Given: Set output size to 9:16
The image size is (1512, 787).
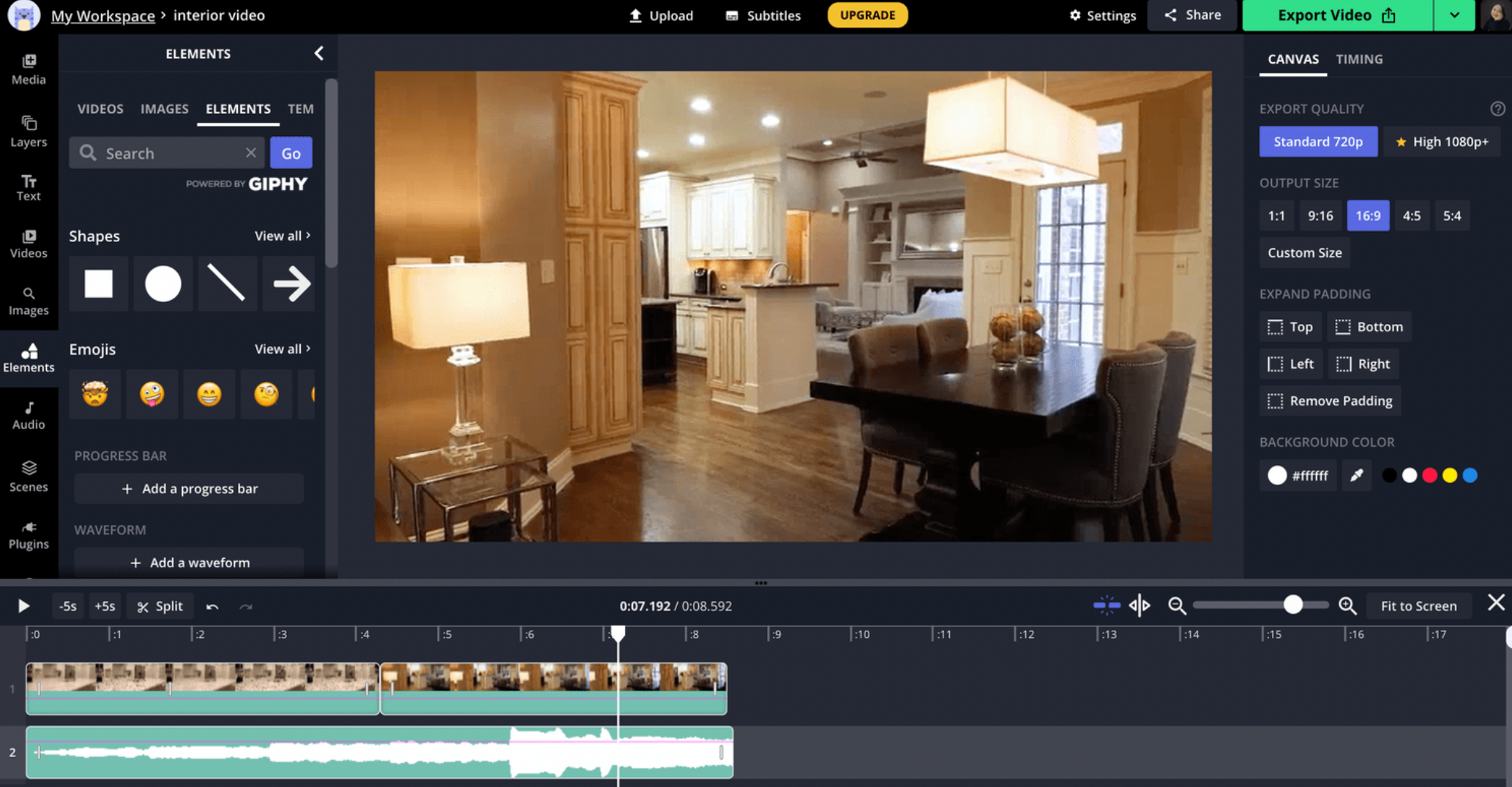Looking at the screenshot, I should tap(1320, 216).
